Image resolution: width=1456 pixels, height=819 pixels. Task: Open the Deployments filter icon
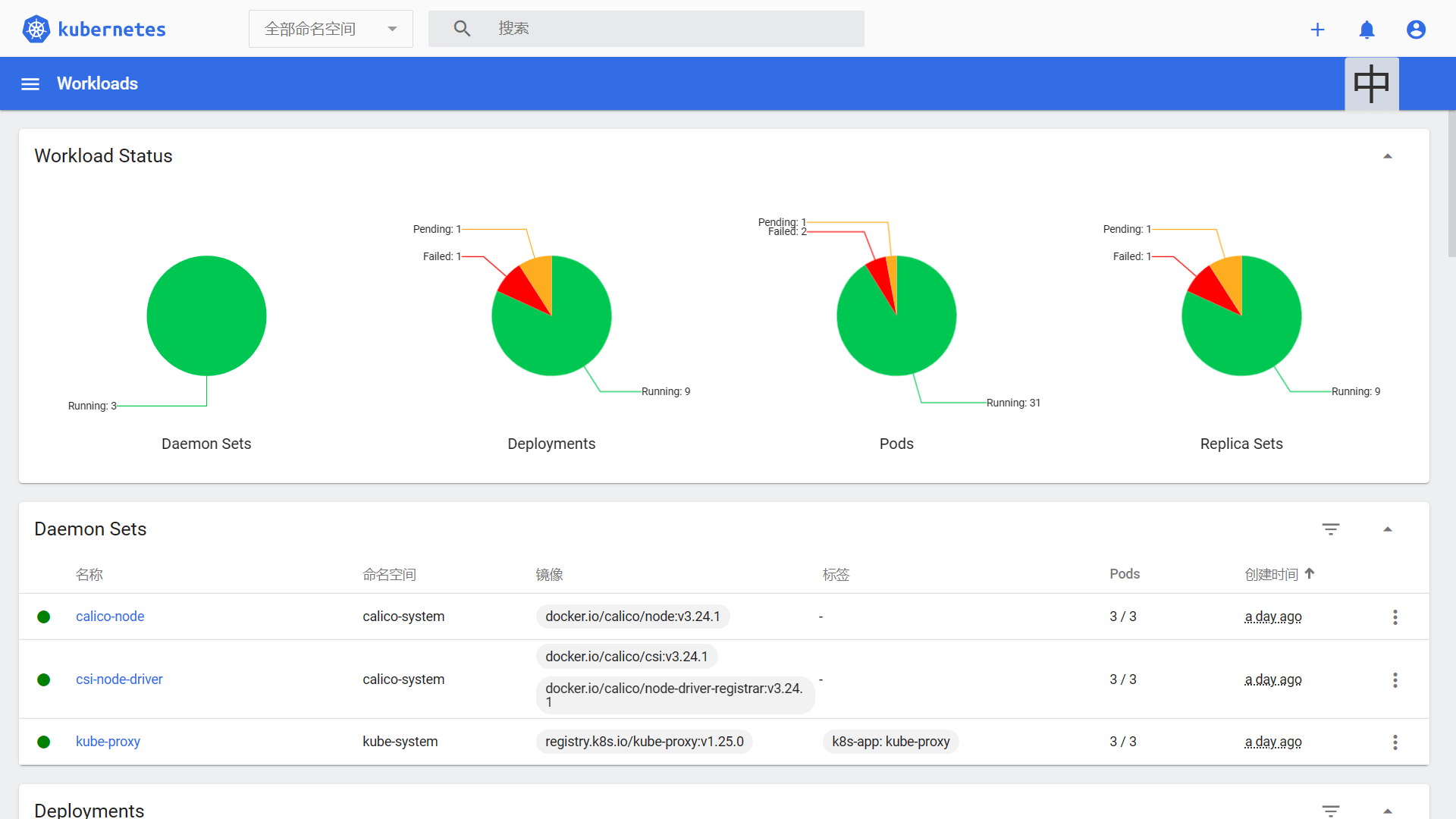(x=1332, y=811)
